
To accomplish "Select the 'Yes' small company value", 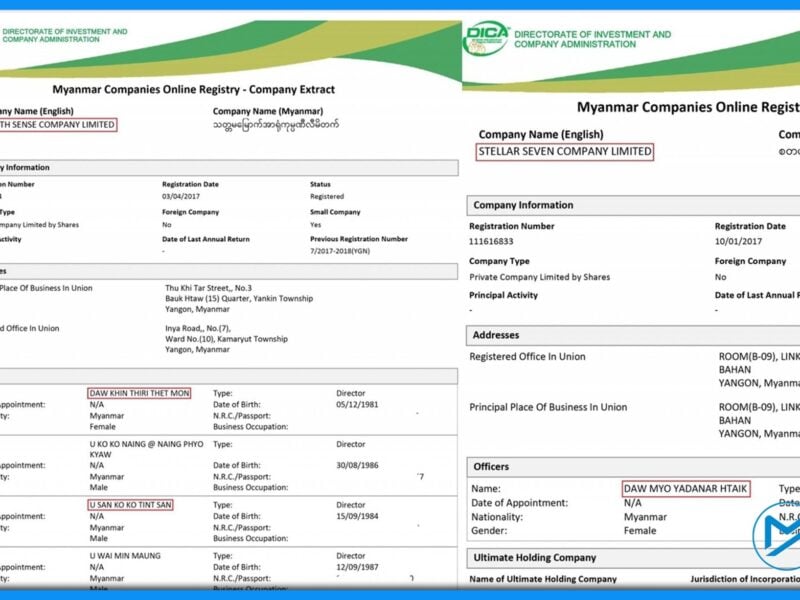I will [316, 224].
